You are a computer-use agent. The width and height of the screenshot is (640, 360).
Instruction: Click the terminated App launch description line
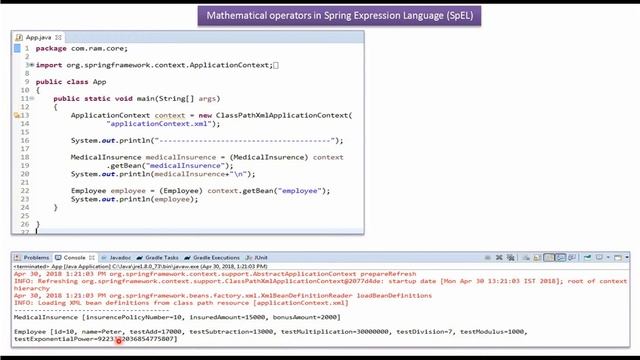tap(140, 266)
